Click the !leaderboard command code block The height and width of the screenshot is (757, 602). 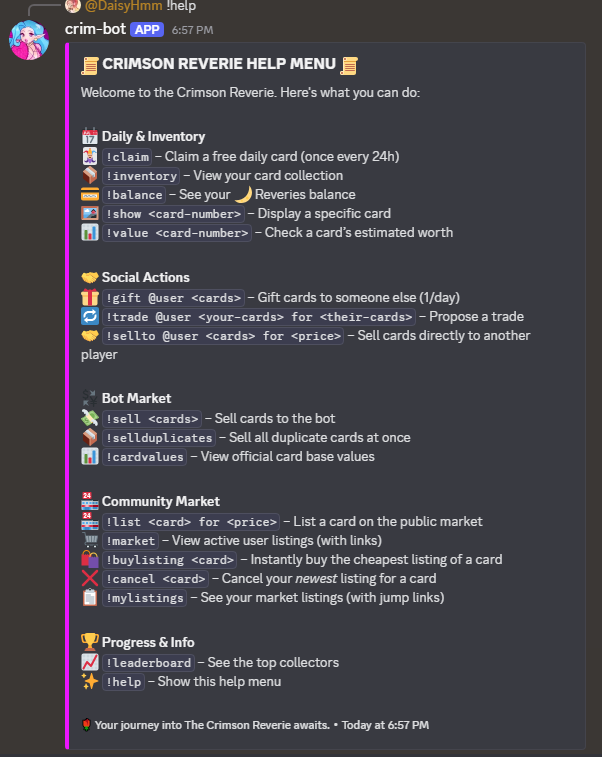(148, 663)
